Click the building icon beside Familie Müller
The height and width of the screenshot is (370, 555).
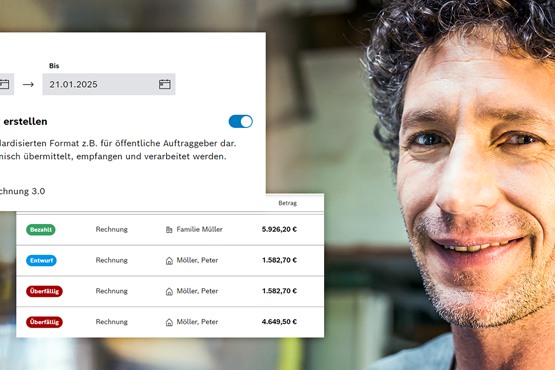coord(169,230)
